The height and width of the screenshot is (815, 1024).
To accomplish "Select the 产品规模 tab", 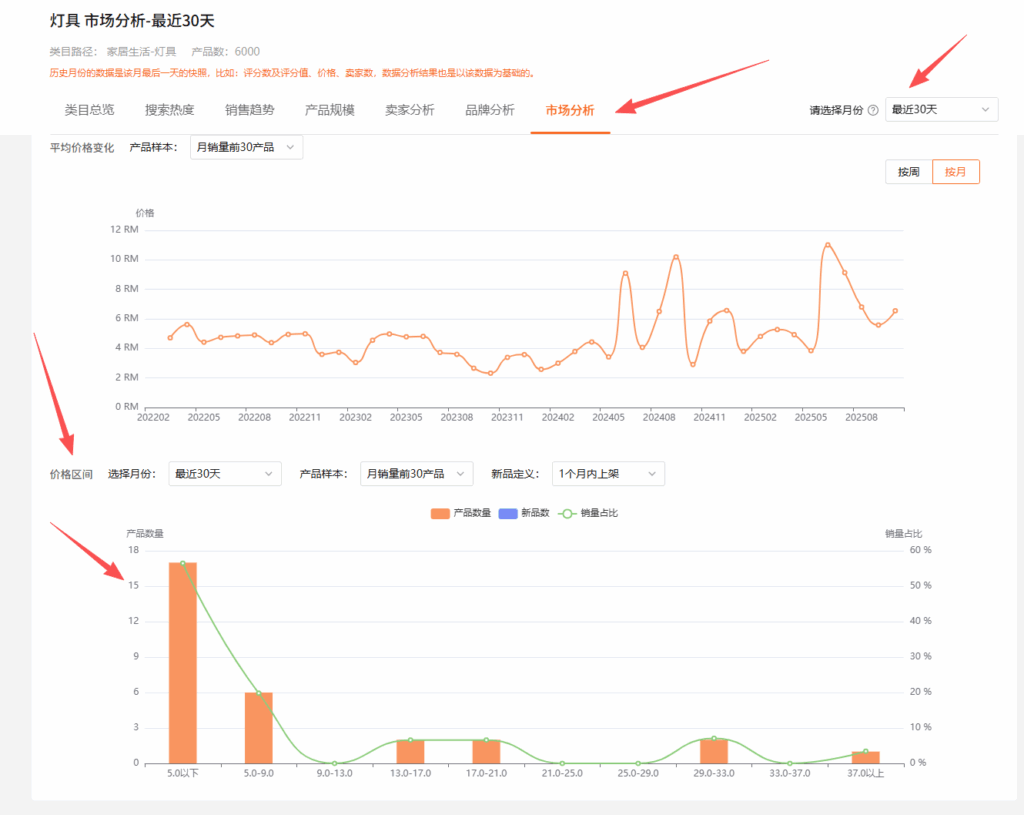I will click(329, 110).
